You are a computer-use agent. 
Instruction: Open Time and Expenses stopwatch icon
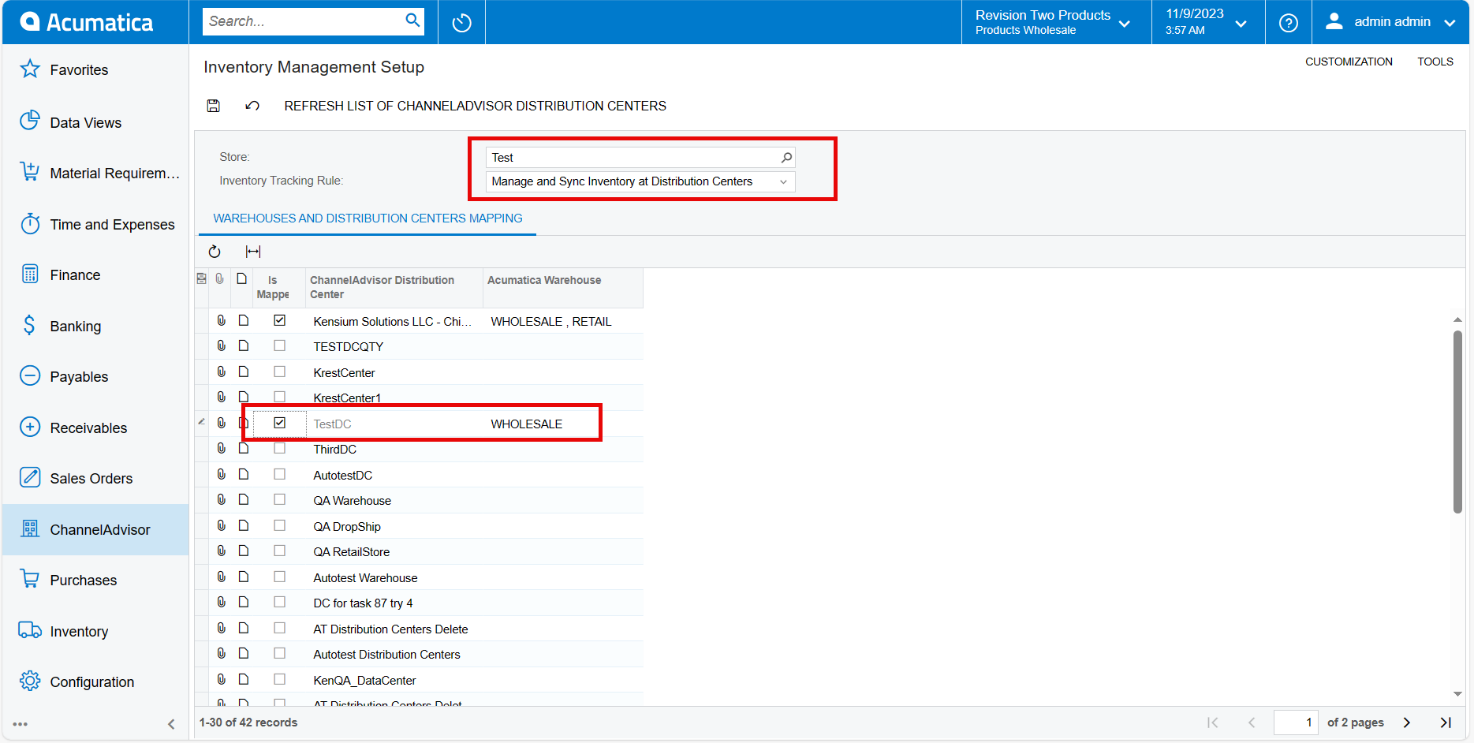click(30, 224)
